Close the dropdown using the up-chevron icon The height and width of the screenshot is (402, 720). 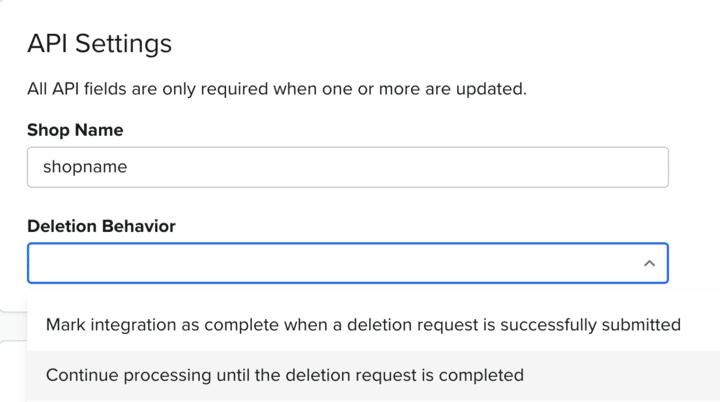pyautogui.click(x=649, y=263)
